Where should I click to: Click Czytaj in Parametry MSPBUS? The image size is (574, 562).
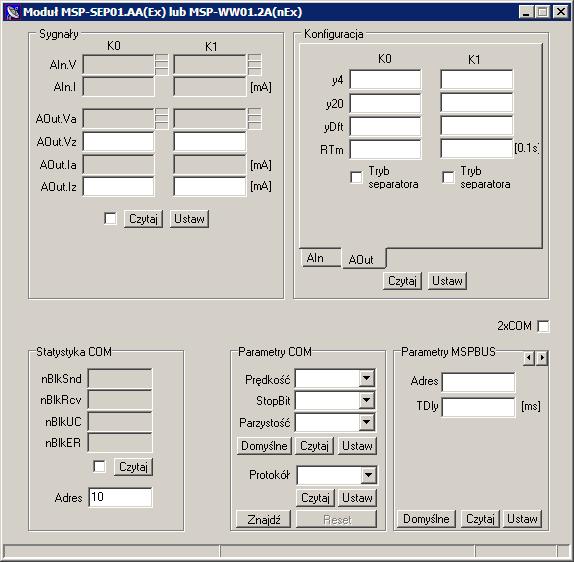pyautogui.click(x=480, y=518)
